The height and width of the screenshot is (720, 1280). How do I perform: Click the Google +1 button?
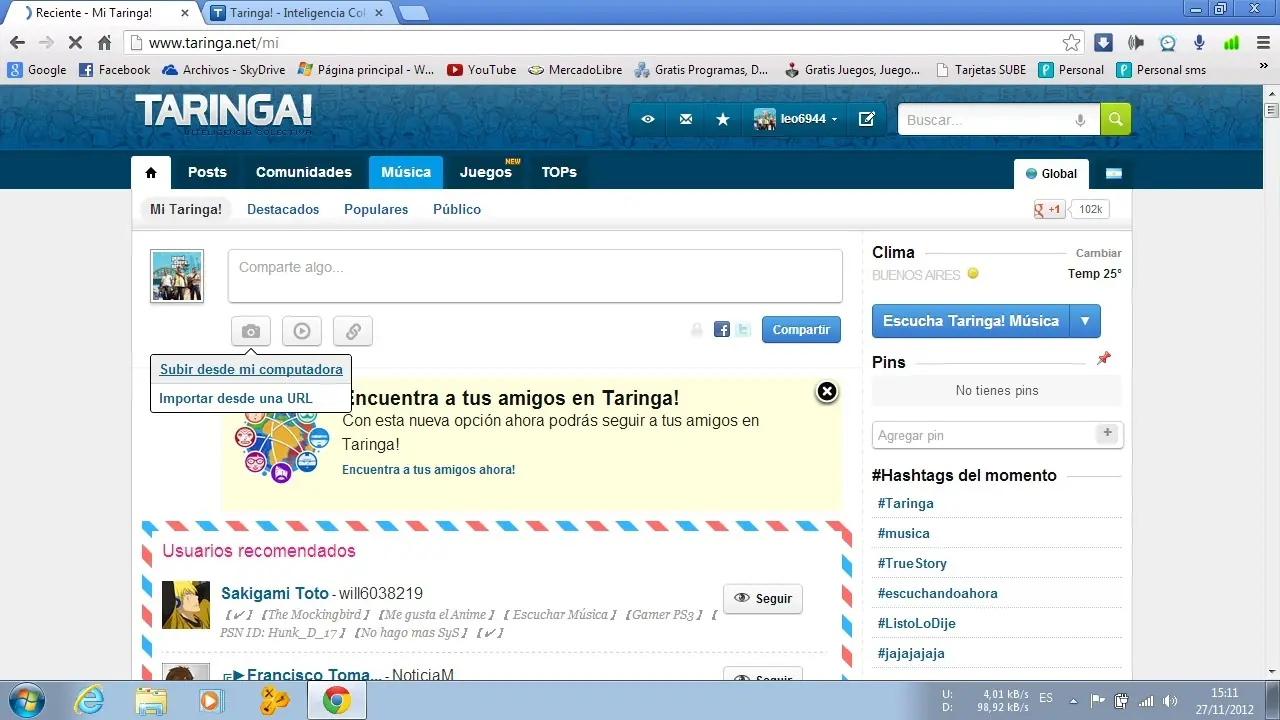[x=1048, y=209]
